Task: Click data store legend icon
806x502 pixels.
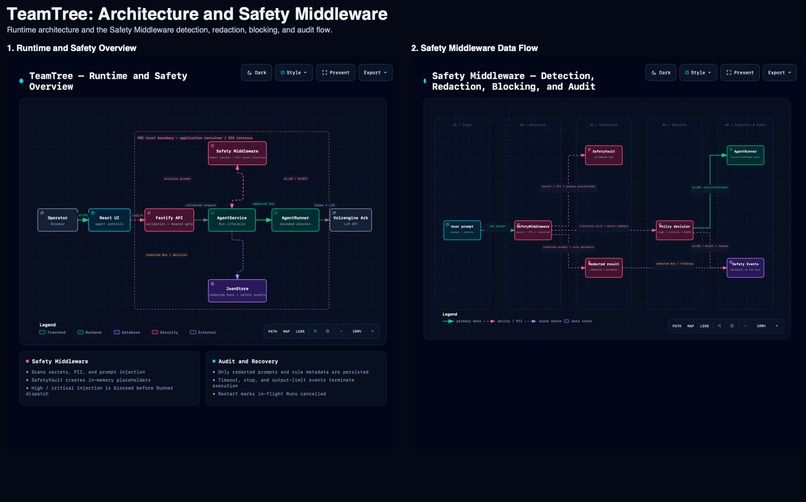Action: click(566, 321)
